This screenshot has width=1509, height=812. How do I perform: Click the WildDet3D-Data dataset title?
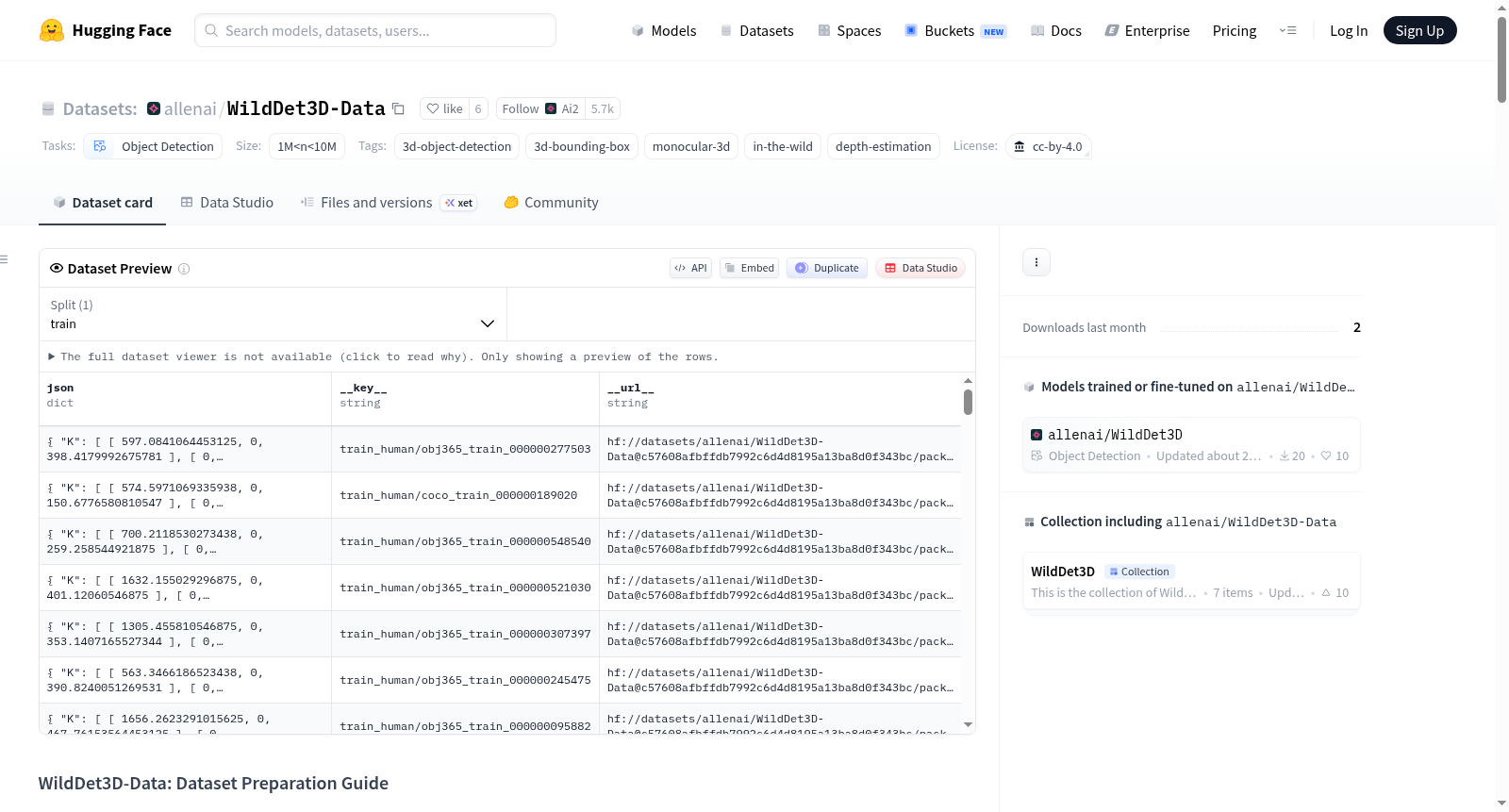point(306,108)
